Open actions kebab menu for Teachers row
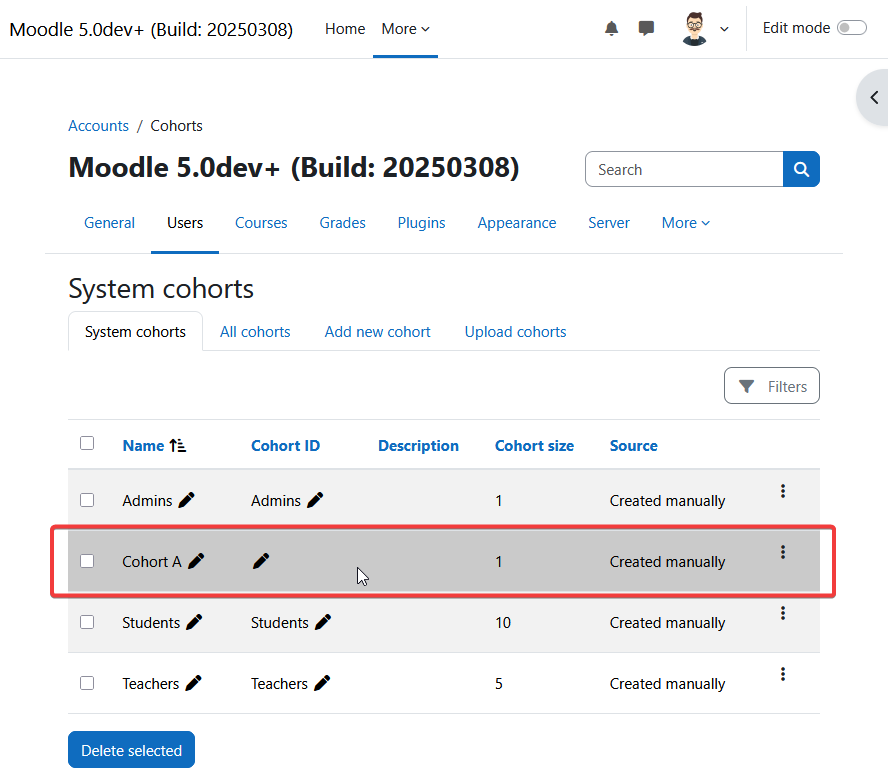This screenshot has height=777, width=888. tap(783, 674)
